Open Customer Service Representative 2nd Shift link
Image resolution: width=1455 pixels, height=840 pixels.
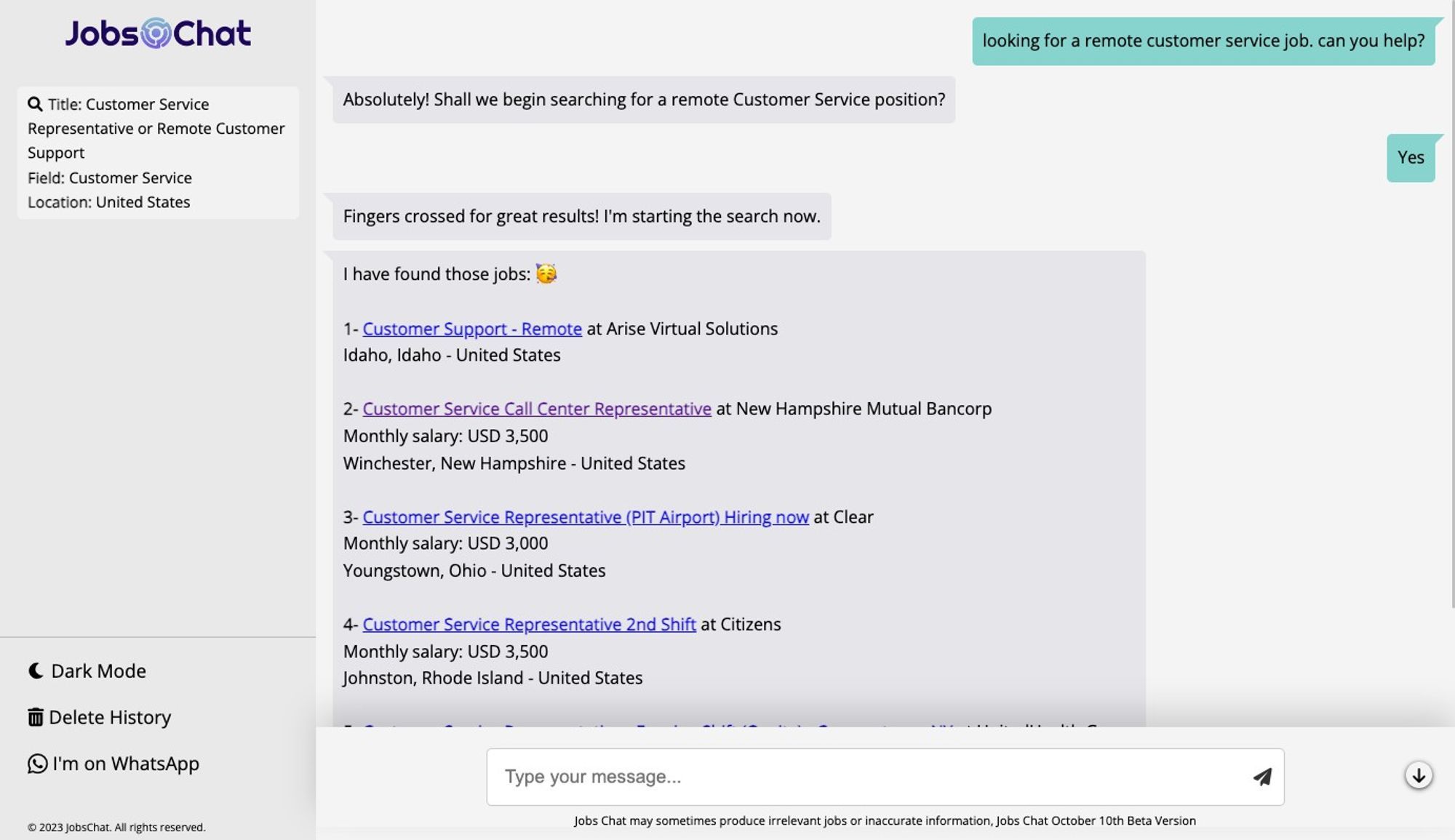click(x=529, y=624)
